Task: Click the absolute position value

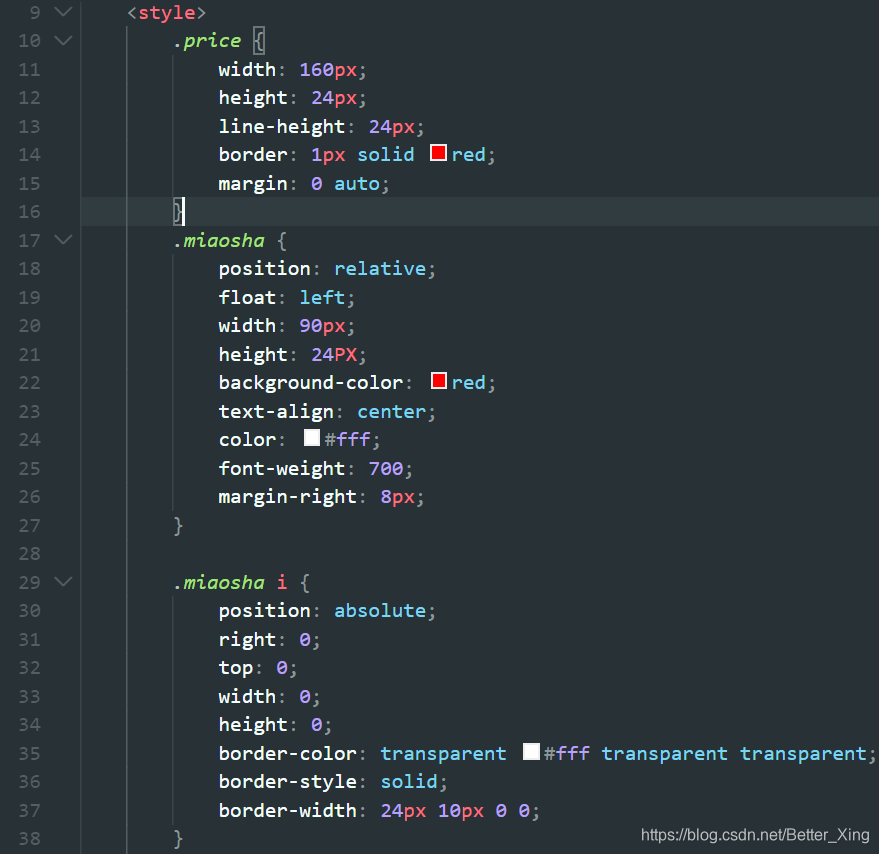Action: 380,611
